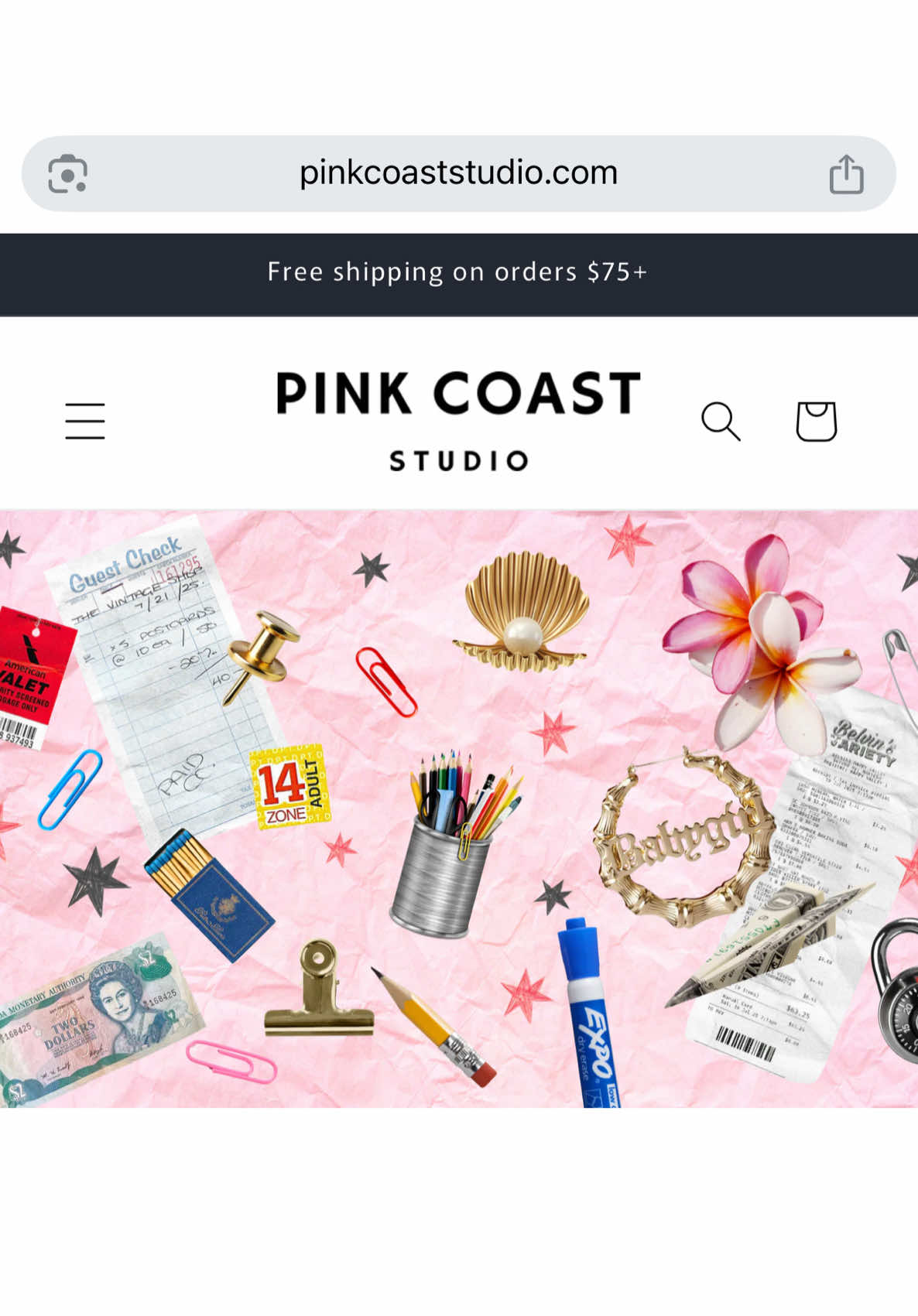
Task: Click the yellow 14 Zone ticket
Action: pyautogui.click(x=290, y=787)
